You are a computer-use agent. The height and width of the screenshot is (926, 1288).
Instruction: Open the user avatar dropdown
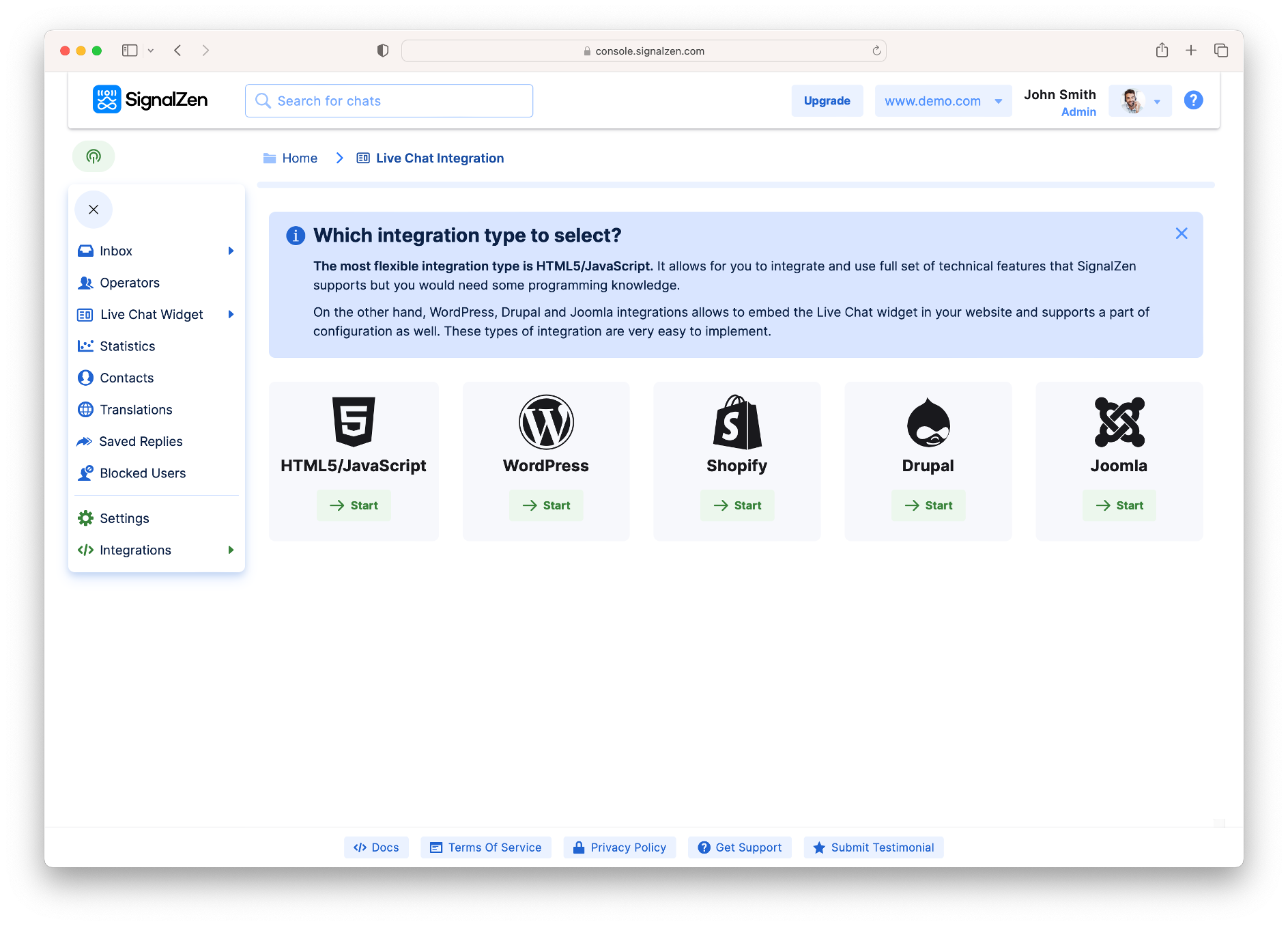[x=1140, y=101]
